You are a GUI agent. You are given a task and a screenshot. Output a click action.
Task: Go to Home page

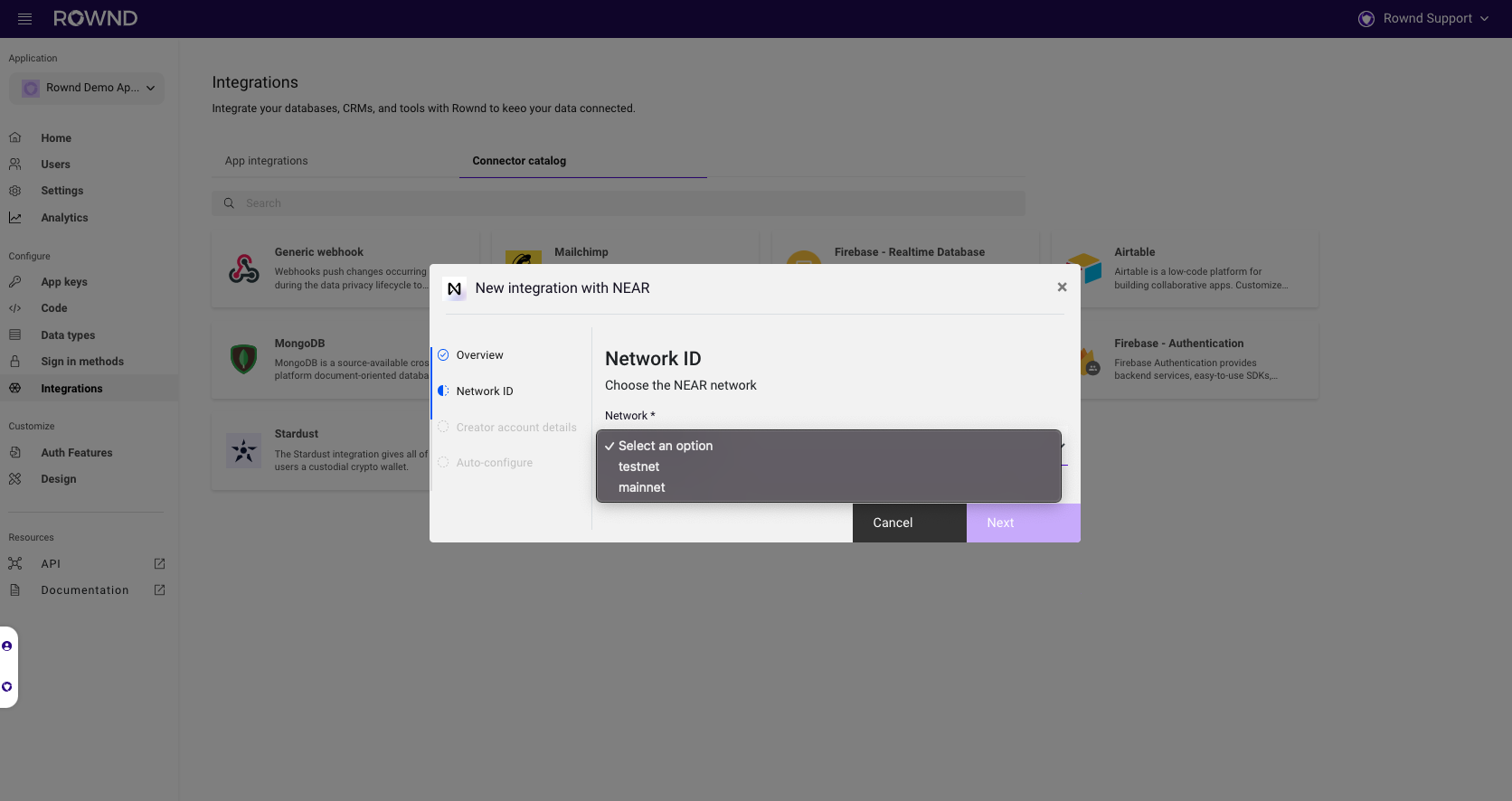(x=56, y=138)
